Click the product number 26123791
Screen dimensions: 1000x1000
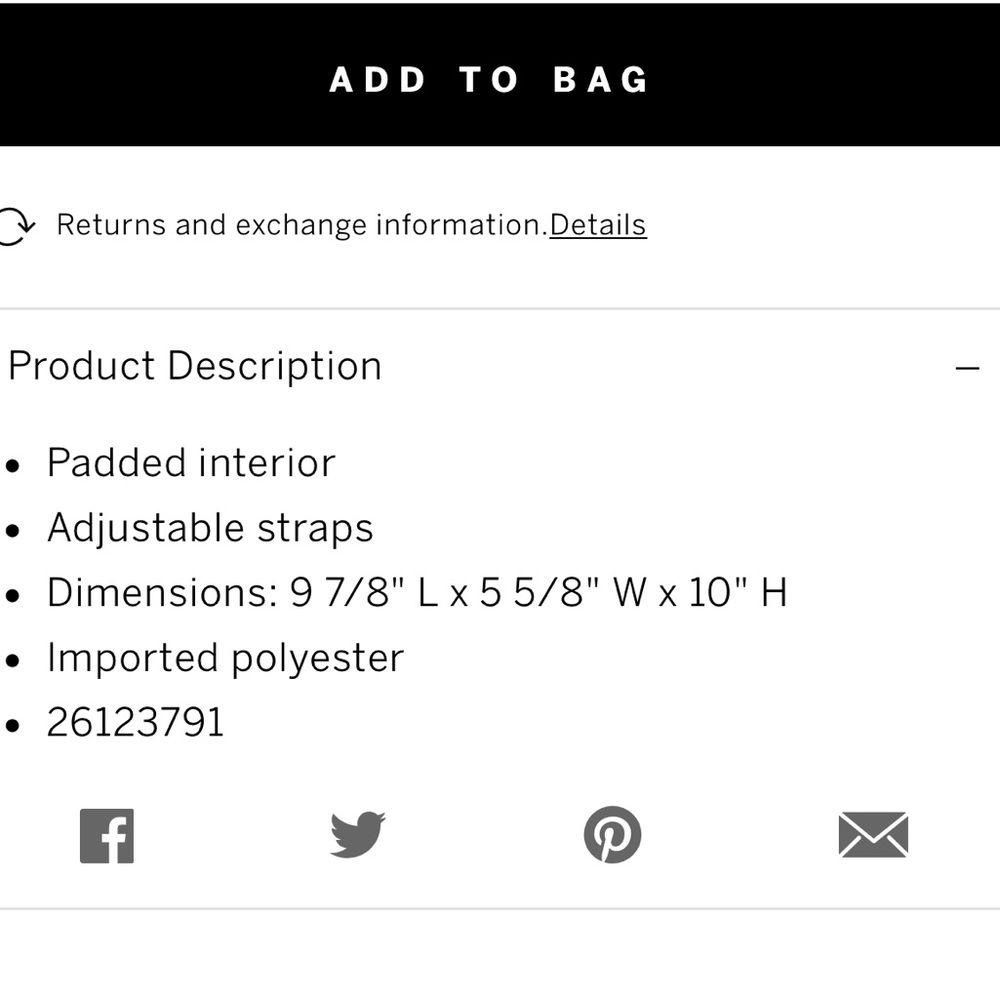[x=136, y=723]
